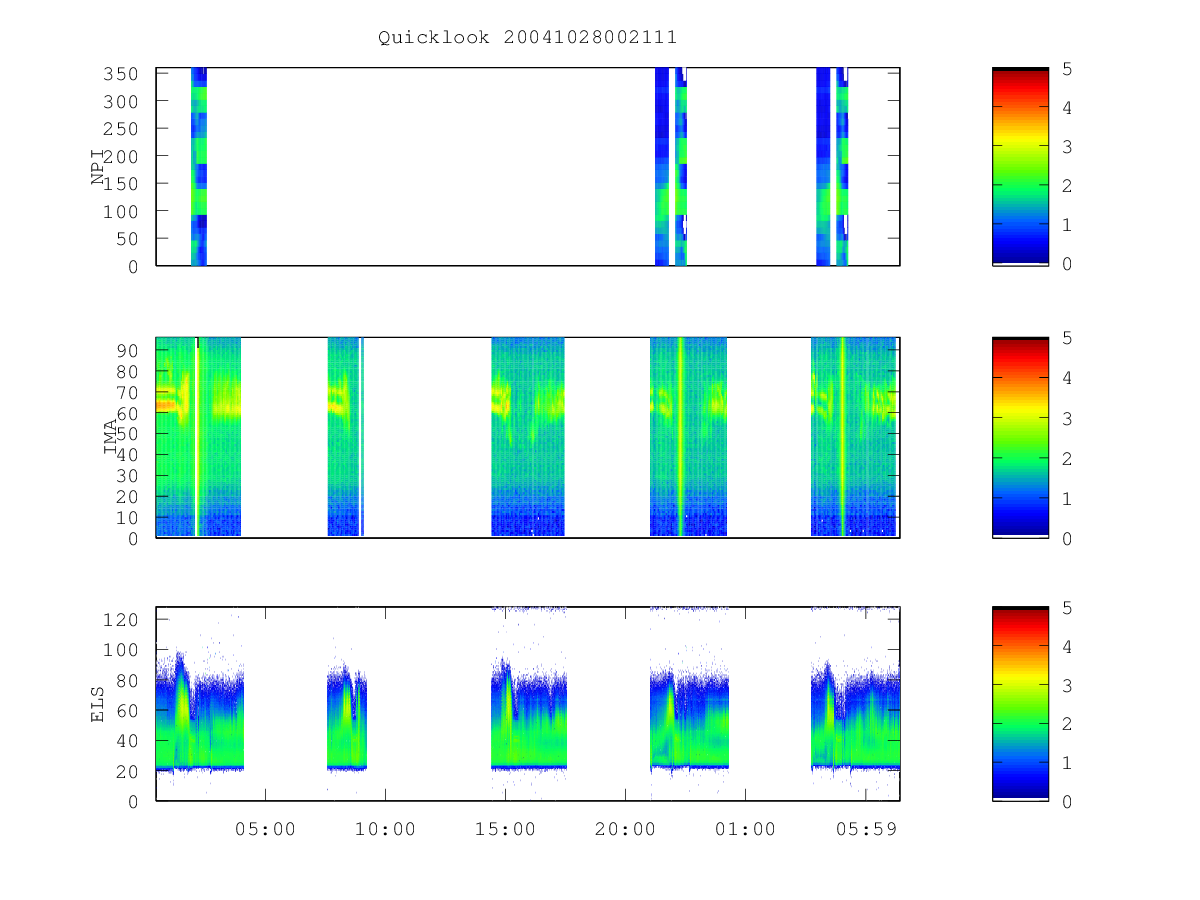
Task: Select the IMA y-axis label
Action: 110,437
